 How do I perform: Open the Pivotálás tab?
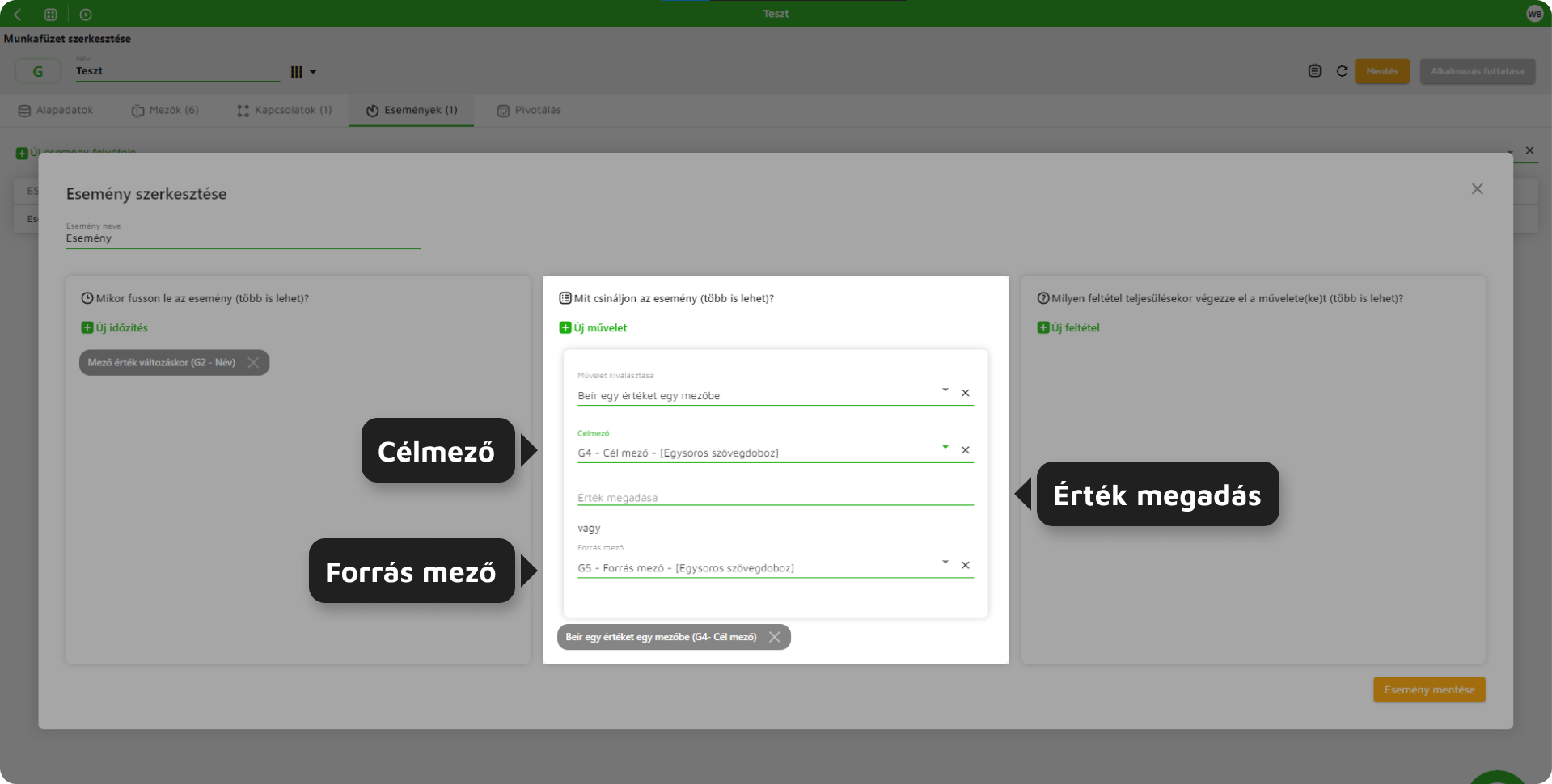[529, 110]
